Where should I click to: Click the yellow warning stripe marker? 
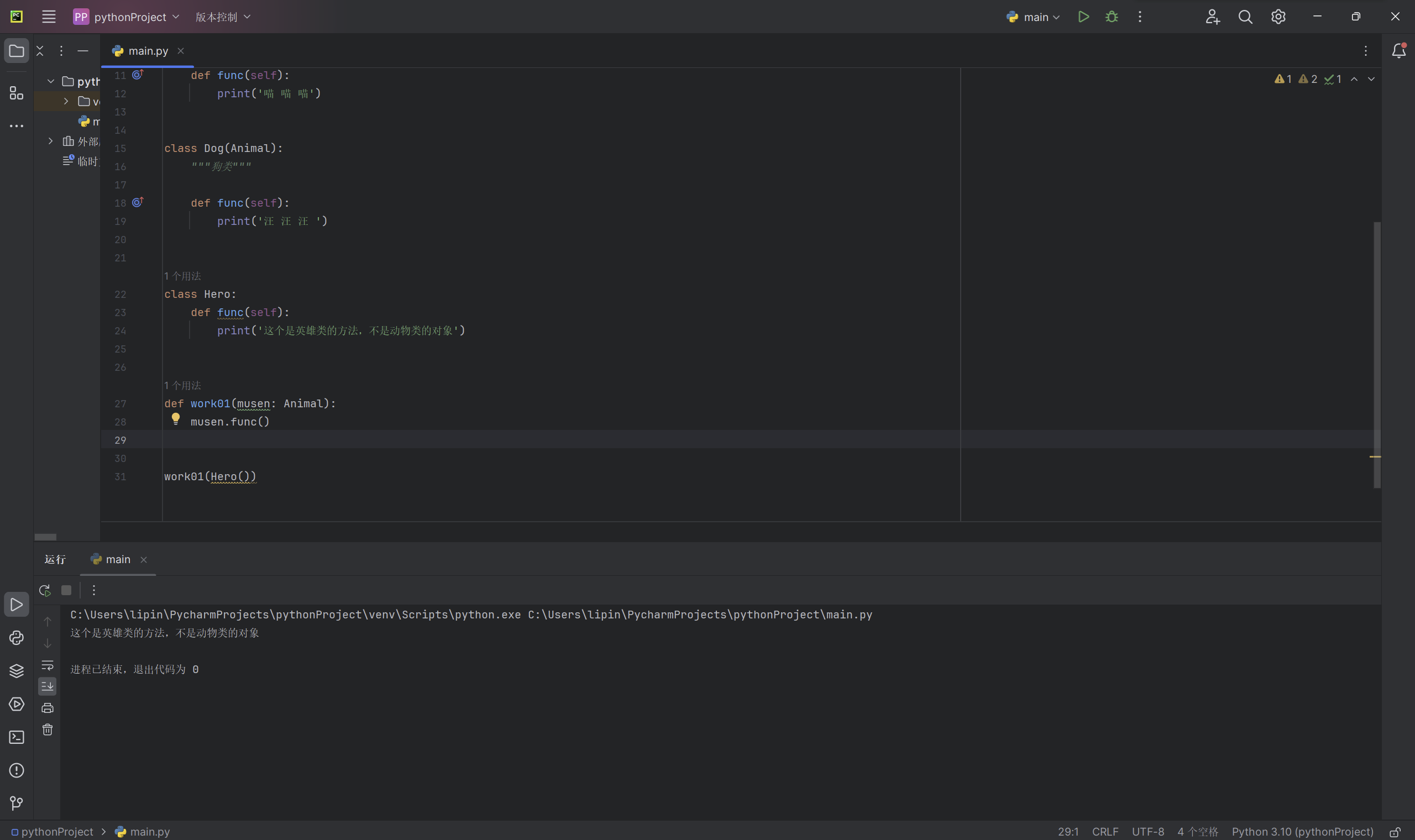click(x=1375, y=456)
